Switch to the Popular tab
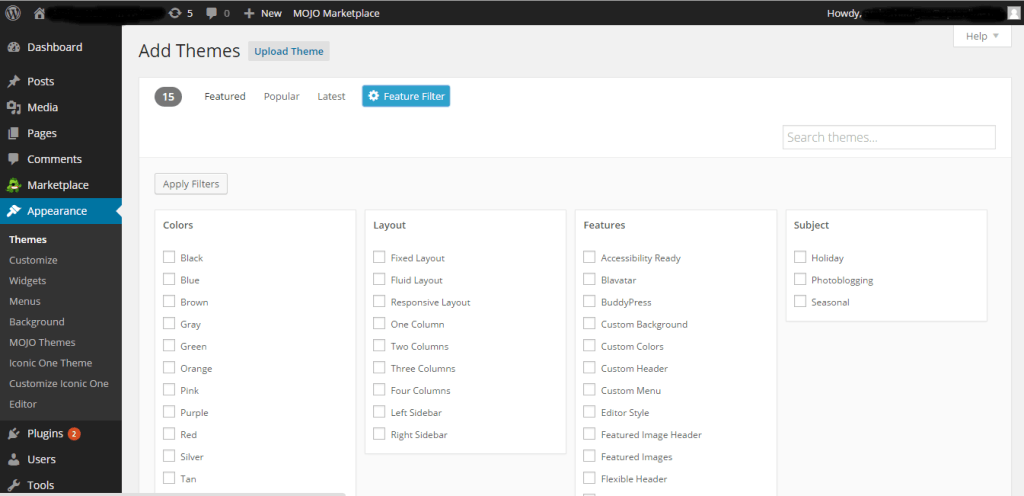The height and width of the screenshot is (496, 1024). point(281,97)
